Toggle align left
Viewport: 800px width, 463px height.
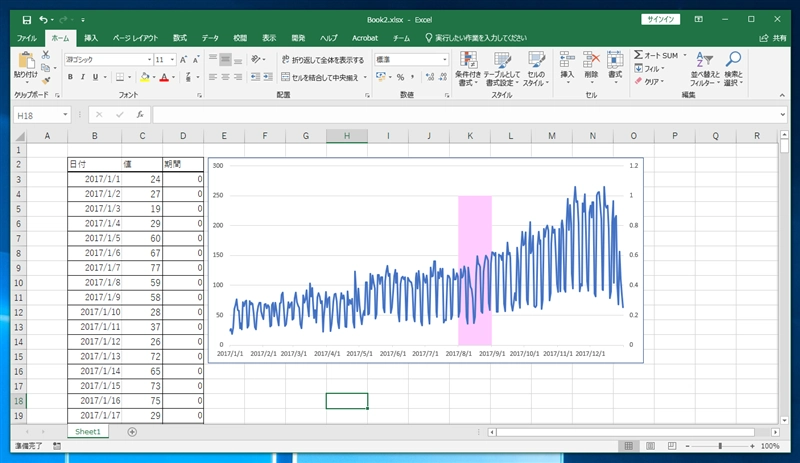coord(213,77)
